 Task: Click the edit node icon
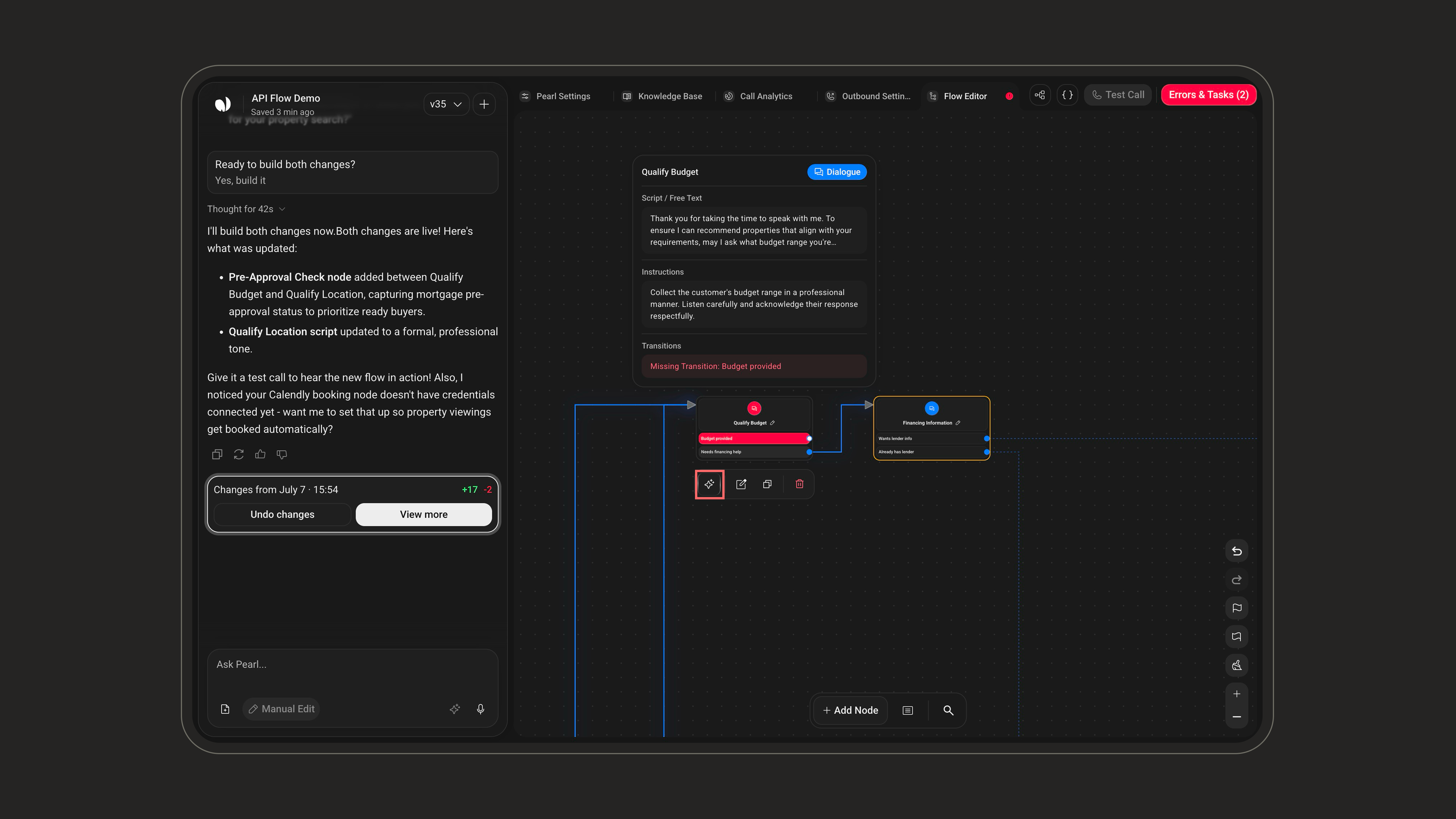[741, 484]
